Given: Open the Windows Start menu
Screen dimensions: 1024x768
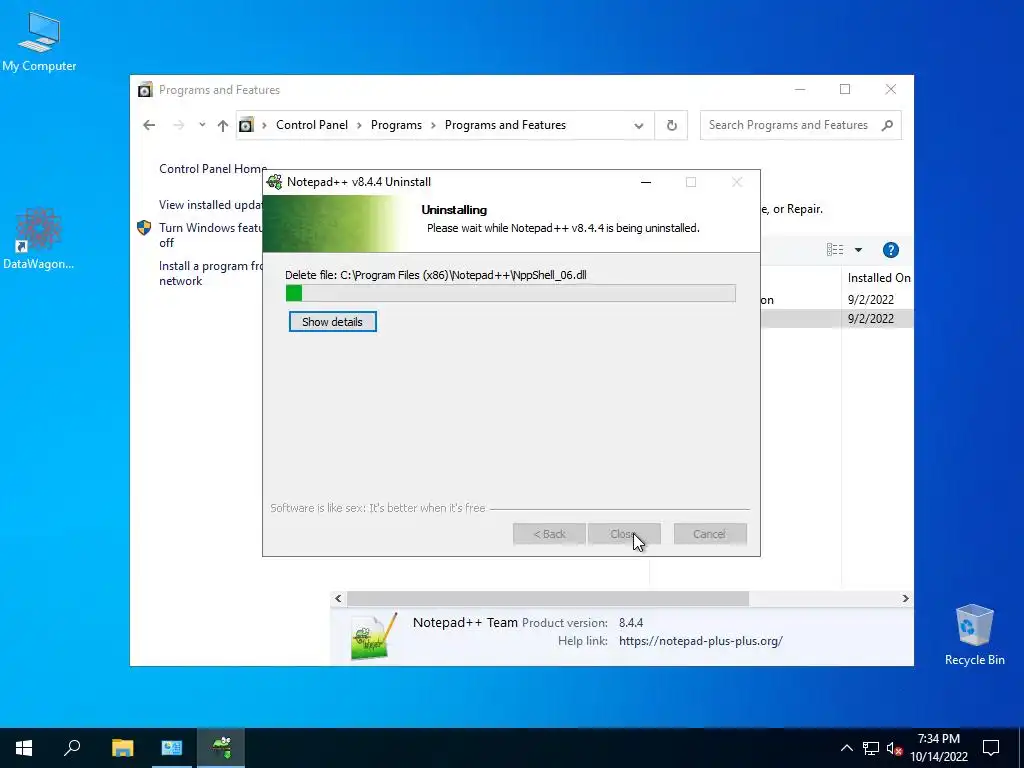Looking at the screenshot, I should [24, 748].
